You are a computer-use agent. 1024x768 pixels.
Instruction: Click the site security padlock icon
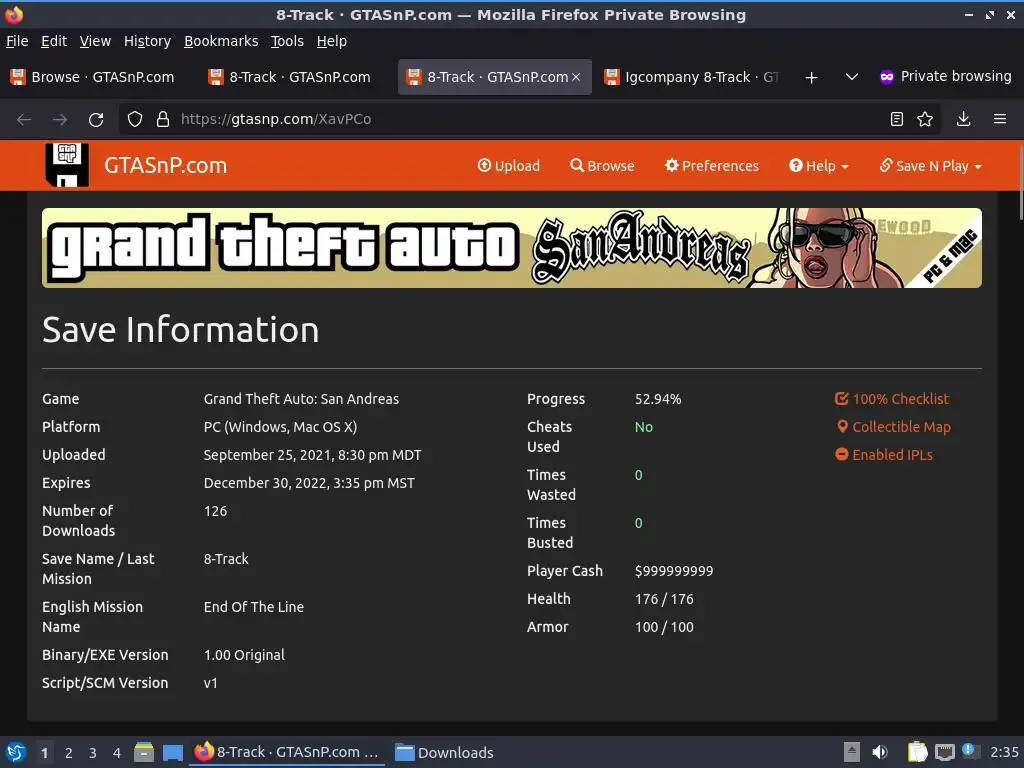point(163,119)
